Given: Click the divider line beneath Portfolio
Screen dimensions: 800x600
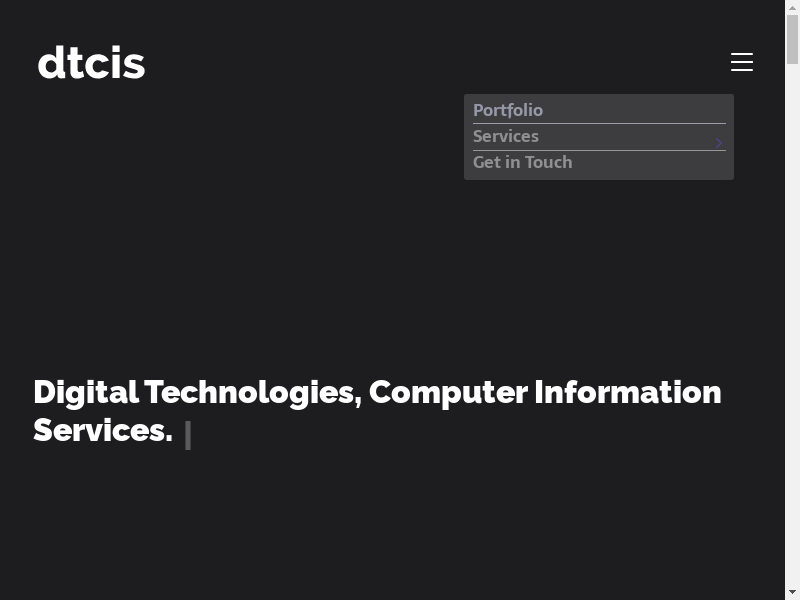Looking at the screenshot, I should (599, 124).
